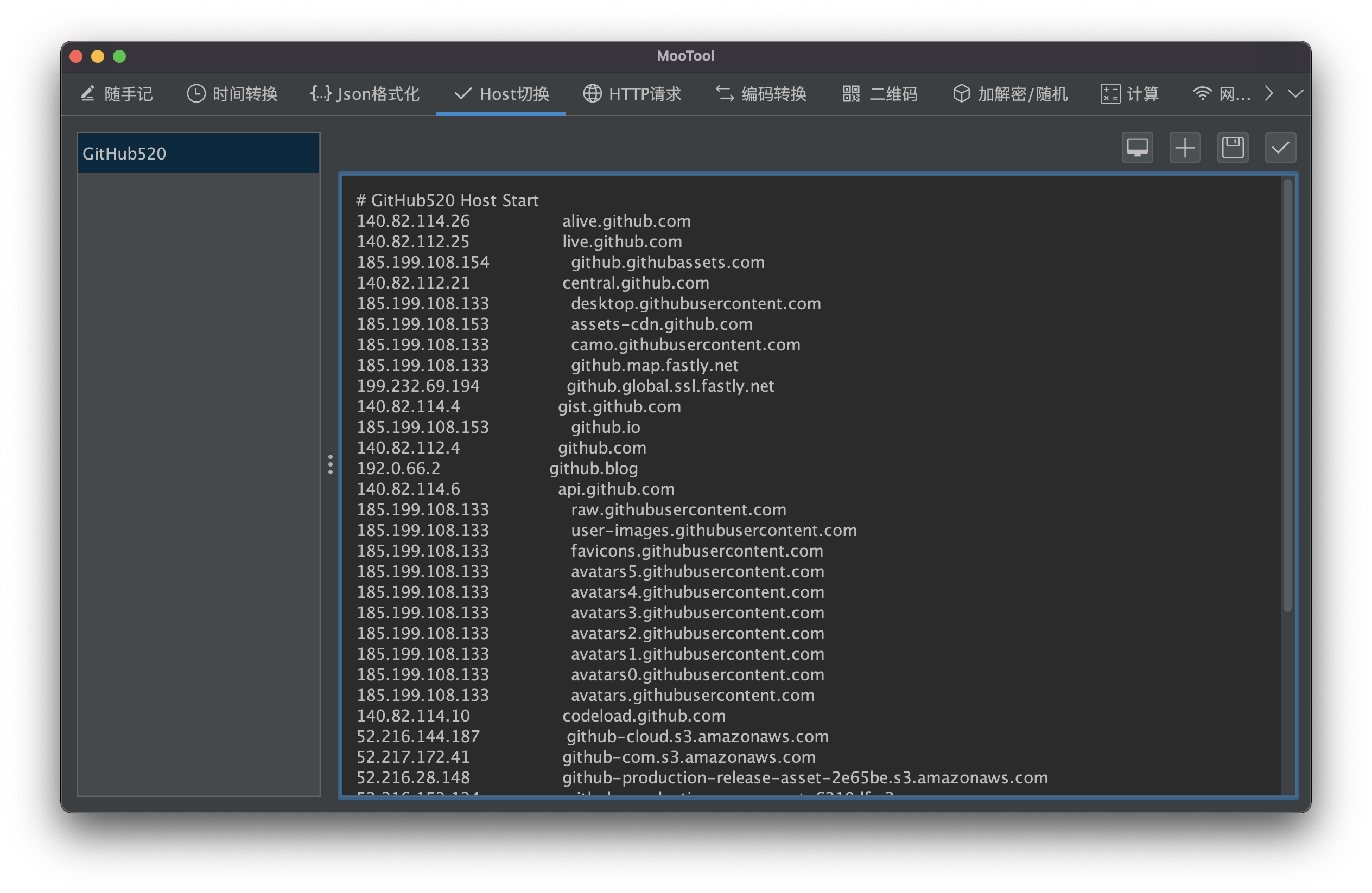Switch to the 编码转换 tab
1372x893 pixels.
(x=761, y=94)
